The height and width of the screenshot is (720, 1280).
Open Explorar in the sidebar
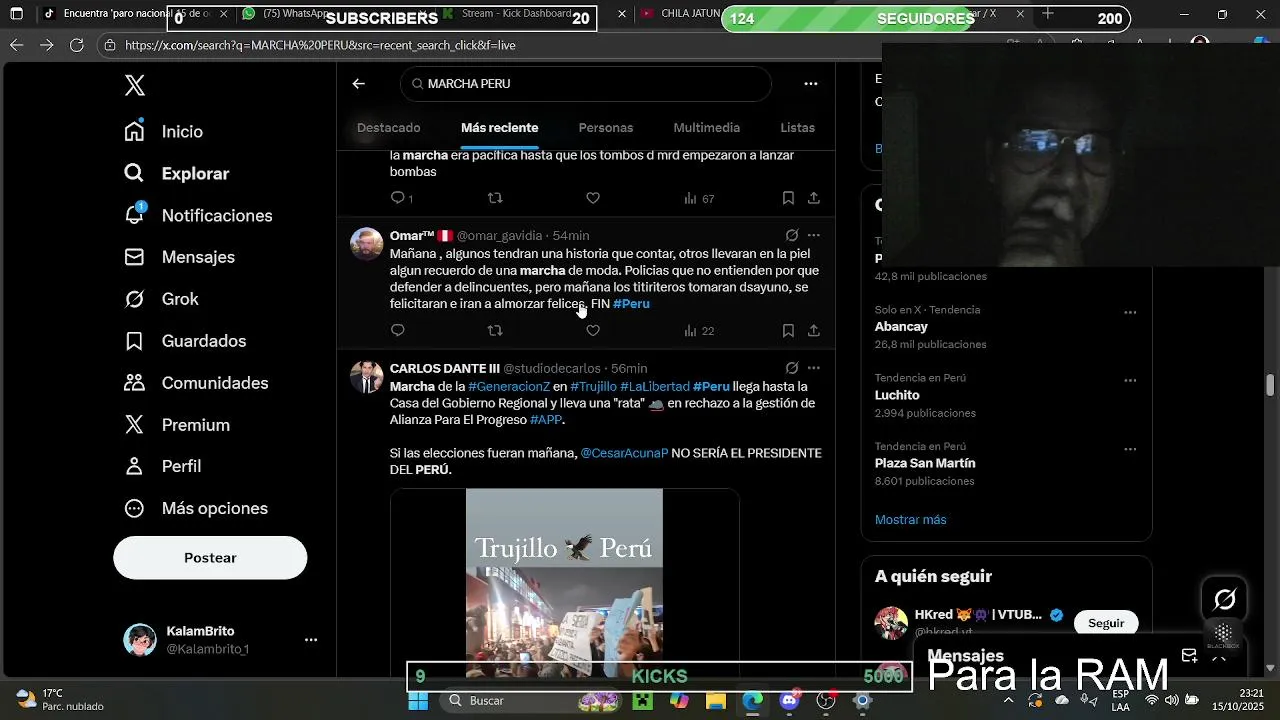point(176,173)
